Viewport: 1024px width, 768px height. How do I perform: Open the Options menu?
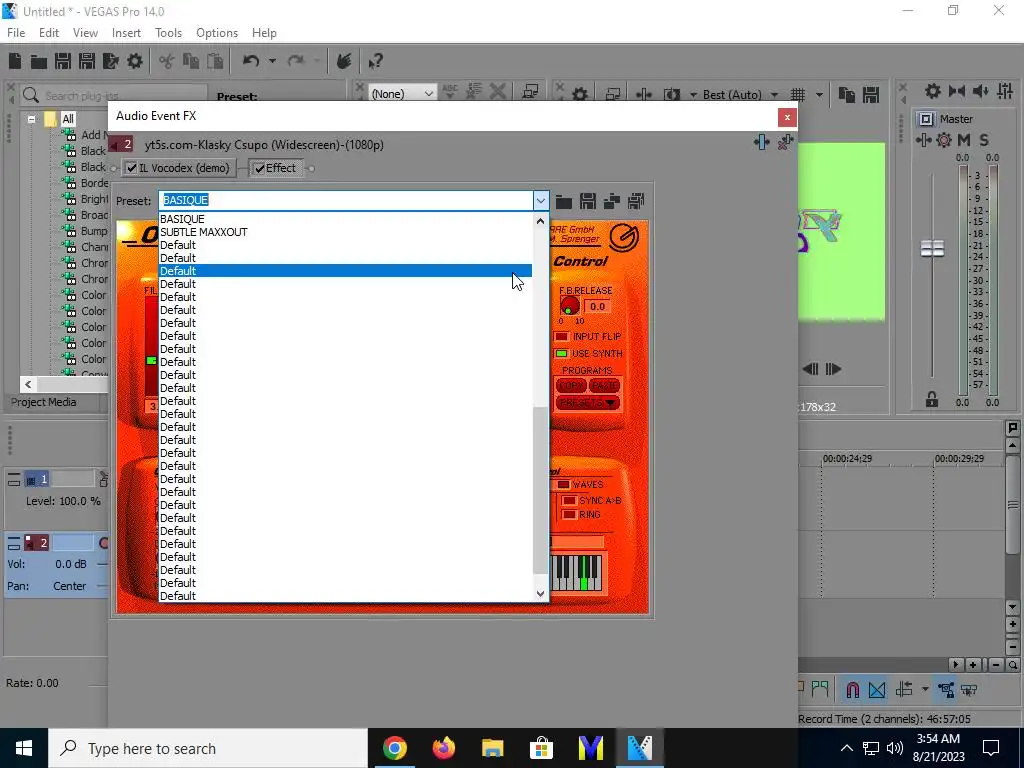[217, 33]
